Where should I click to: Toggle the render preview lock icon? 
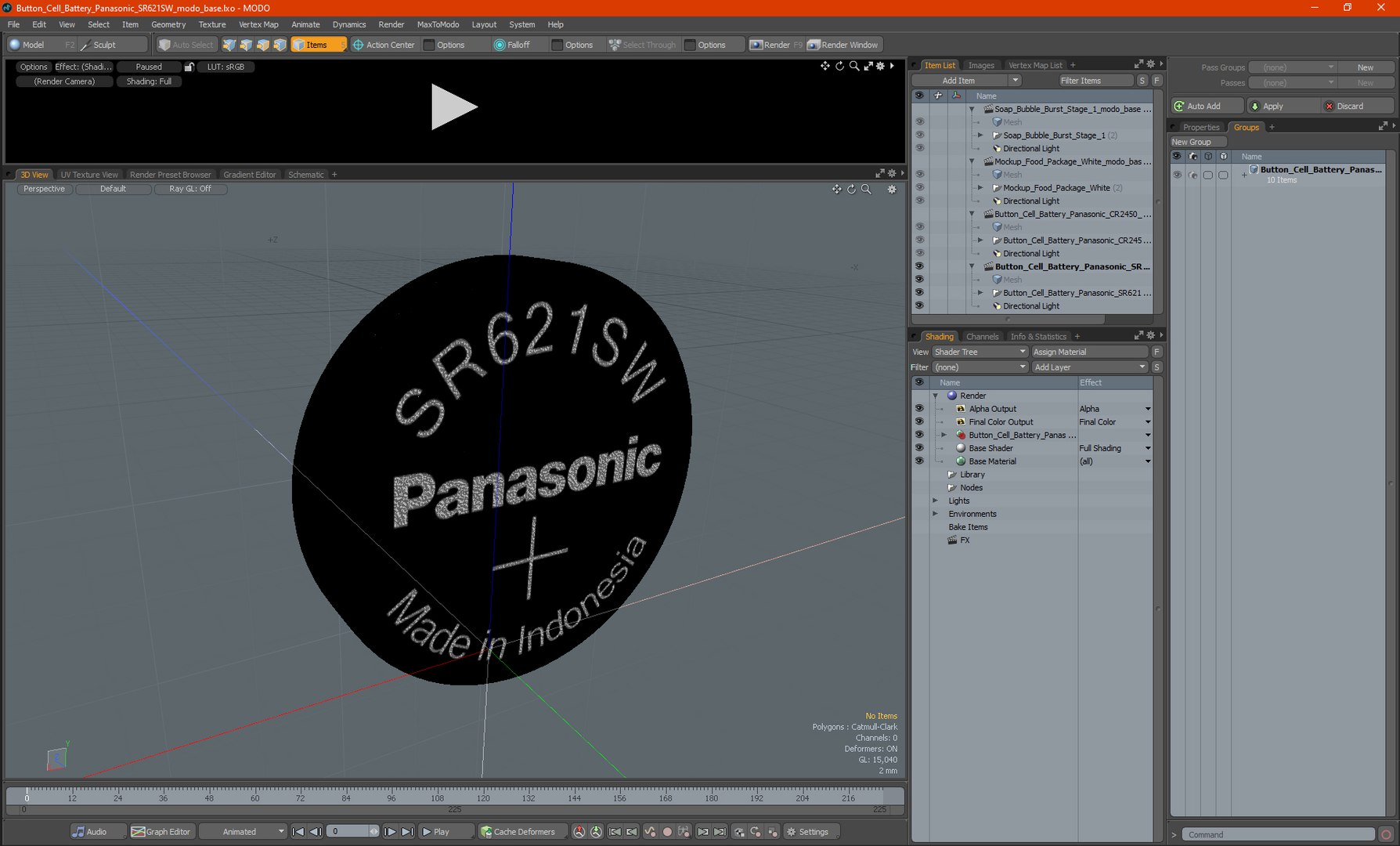pyautogui.click(x=189, y=67)
